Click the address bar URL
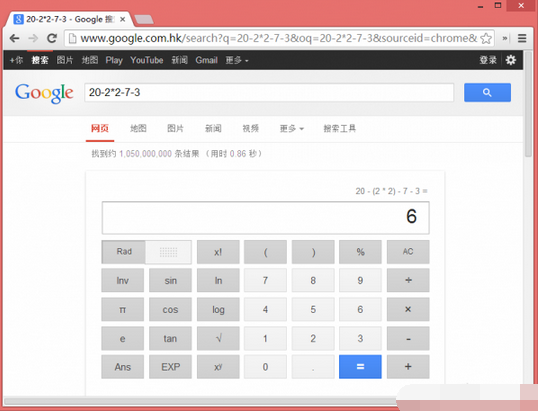538x411 pixels. click(x=279, y=38)
